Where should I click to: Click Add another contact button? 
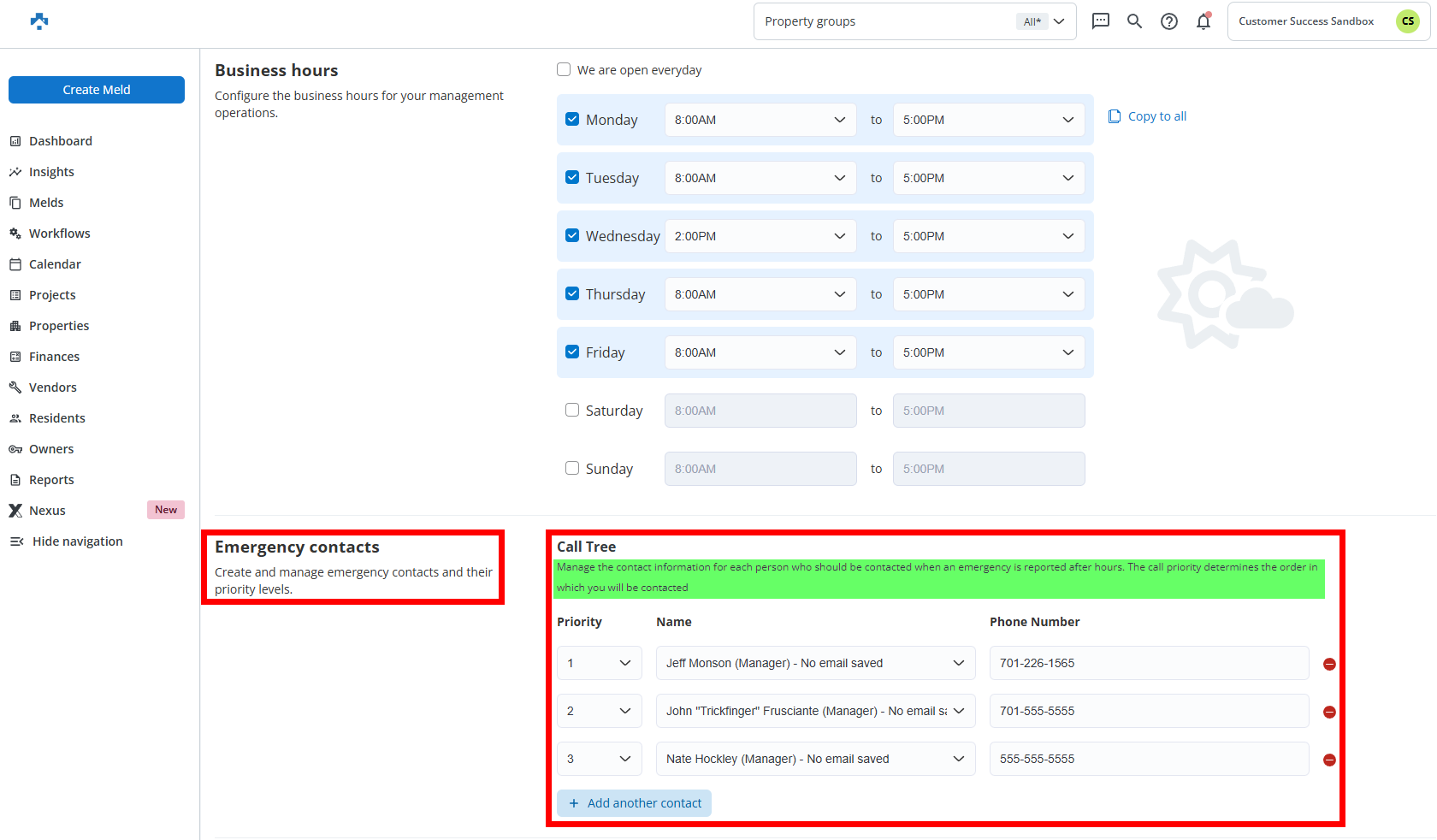tap(634, 803)
